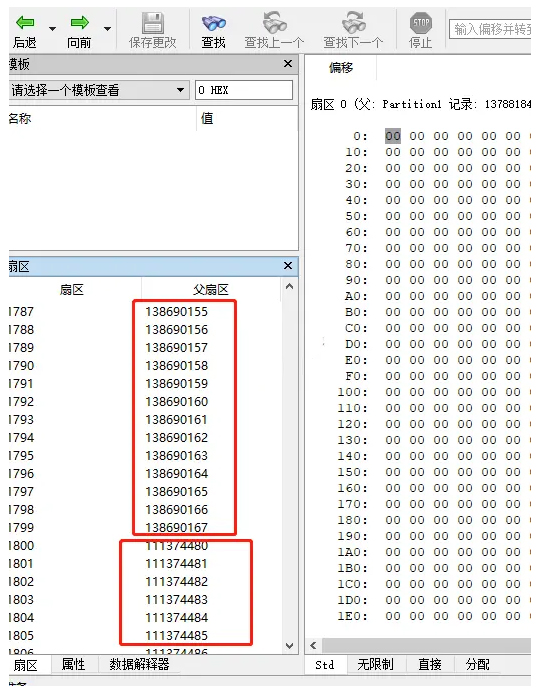Click the sector list scroll down arrow
The height and width of the screenshot is (691, 541).
(x=289, y=646)
